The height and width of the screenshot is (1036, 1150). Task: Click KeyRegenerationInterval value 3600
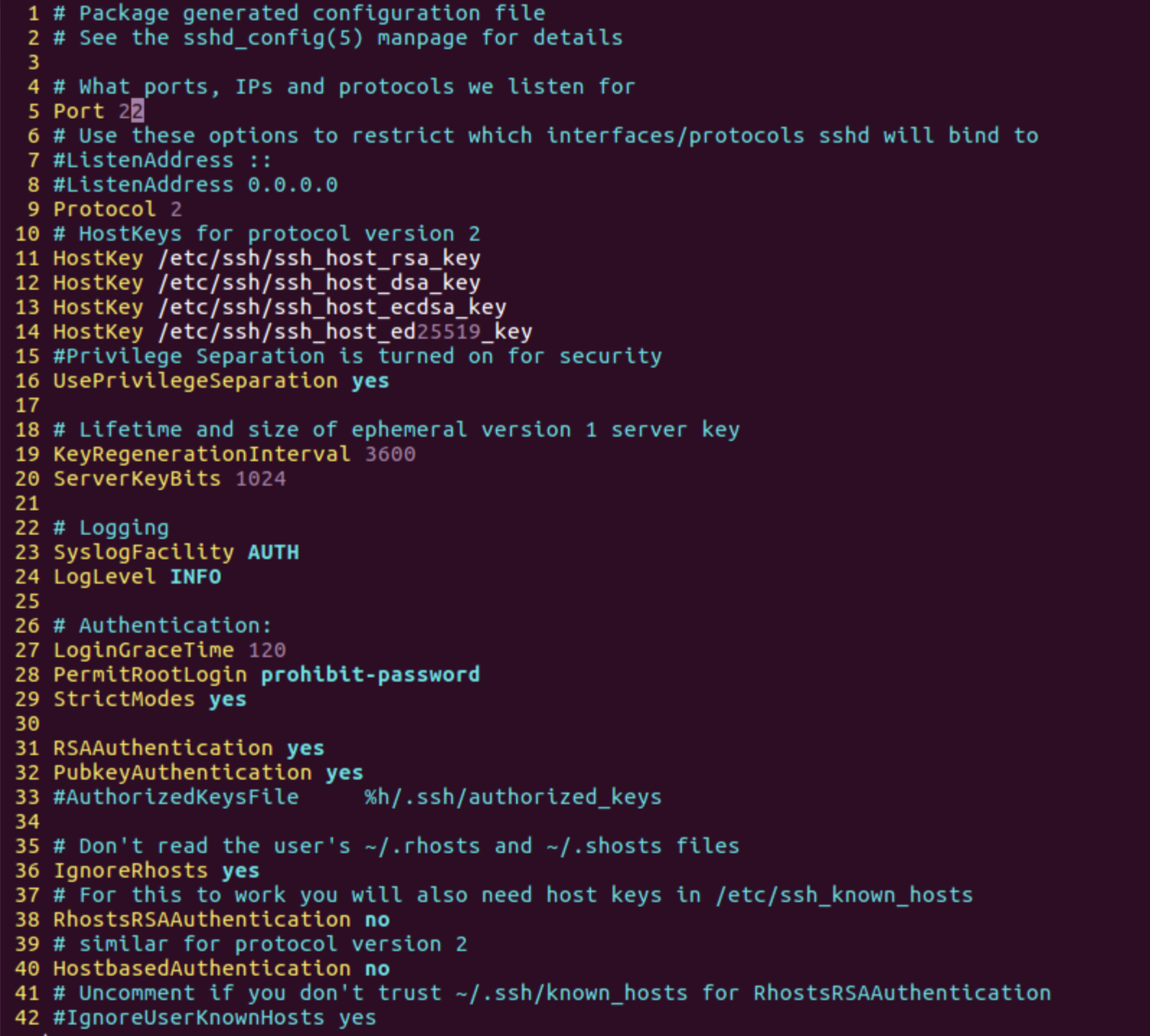391,454
